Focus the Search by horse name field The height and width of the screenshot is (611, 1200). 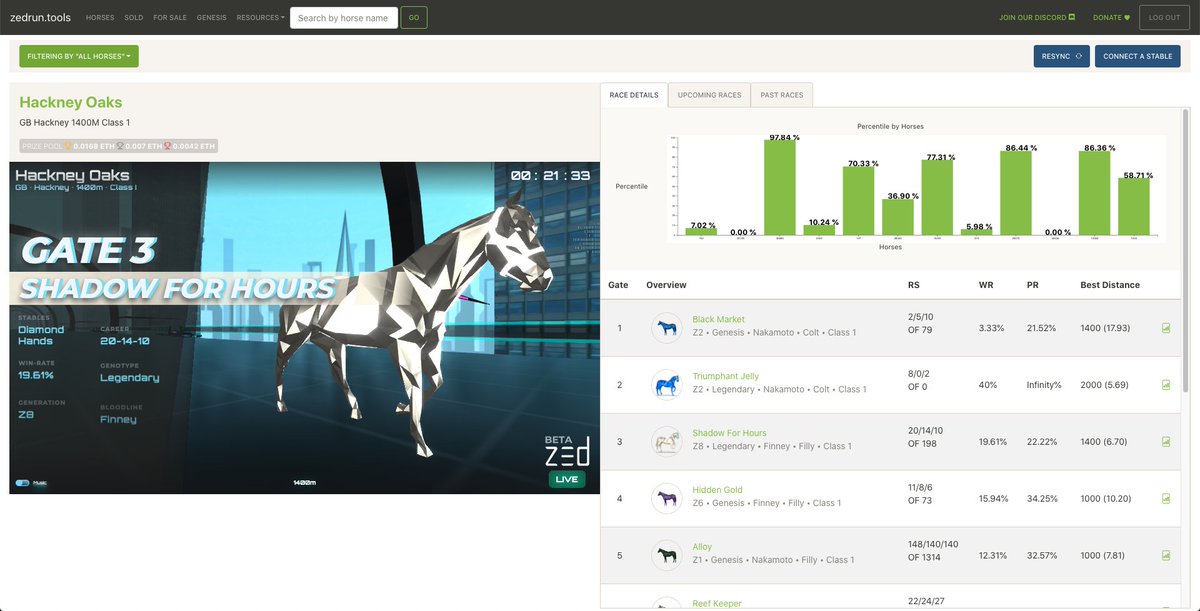tap(343, 17)
